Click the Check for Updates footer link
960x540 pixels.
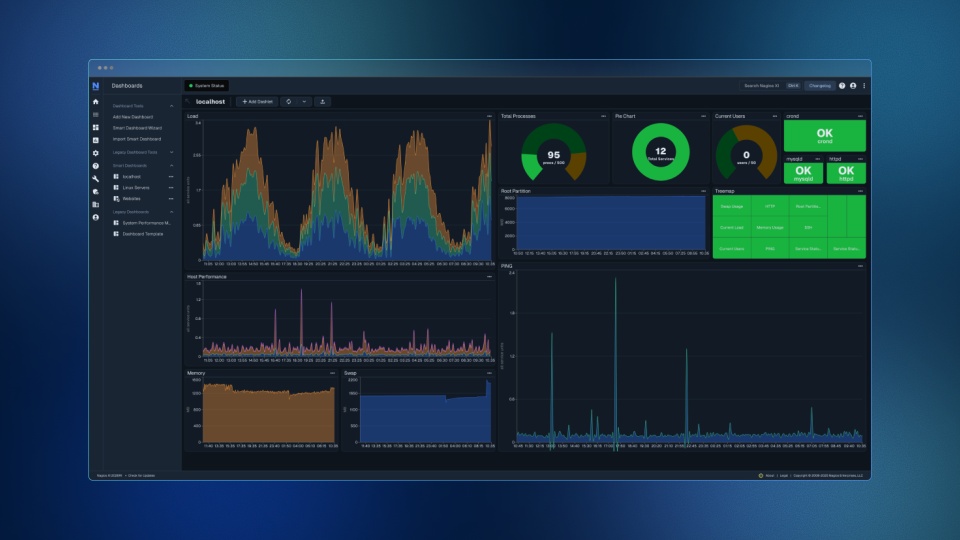(x=141, y=475)
